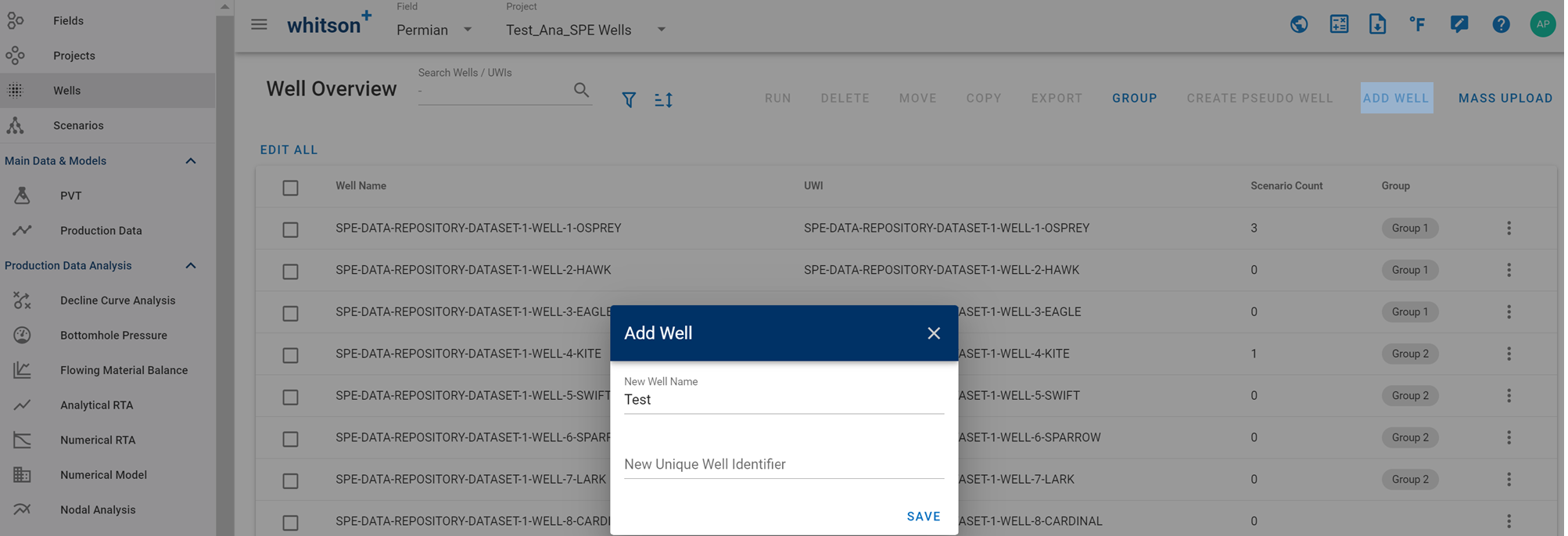Click the sort wells icon
Viewport: 1568px width, 536px height.
[663, 99]
